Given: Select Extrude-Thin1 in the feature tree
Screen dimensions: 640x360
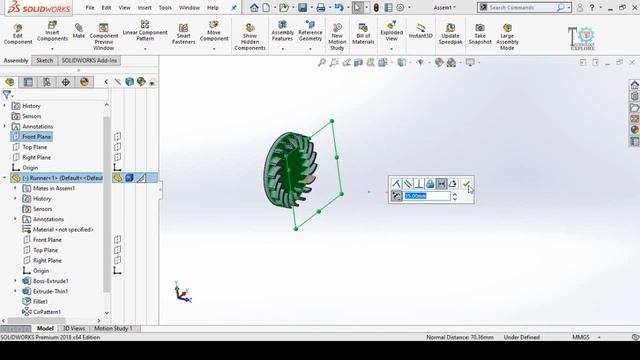Looking at the screenshot, I should click(50, 291).
